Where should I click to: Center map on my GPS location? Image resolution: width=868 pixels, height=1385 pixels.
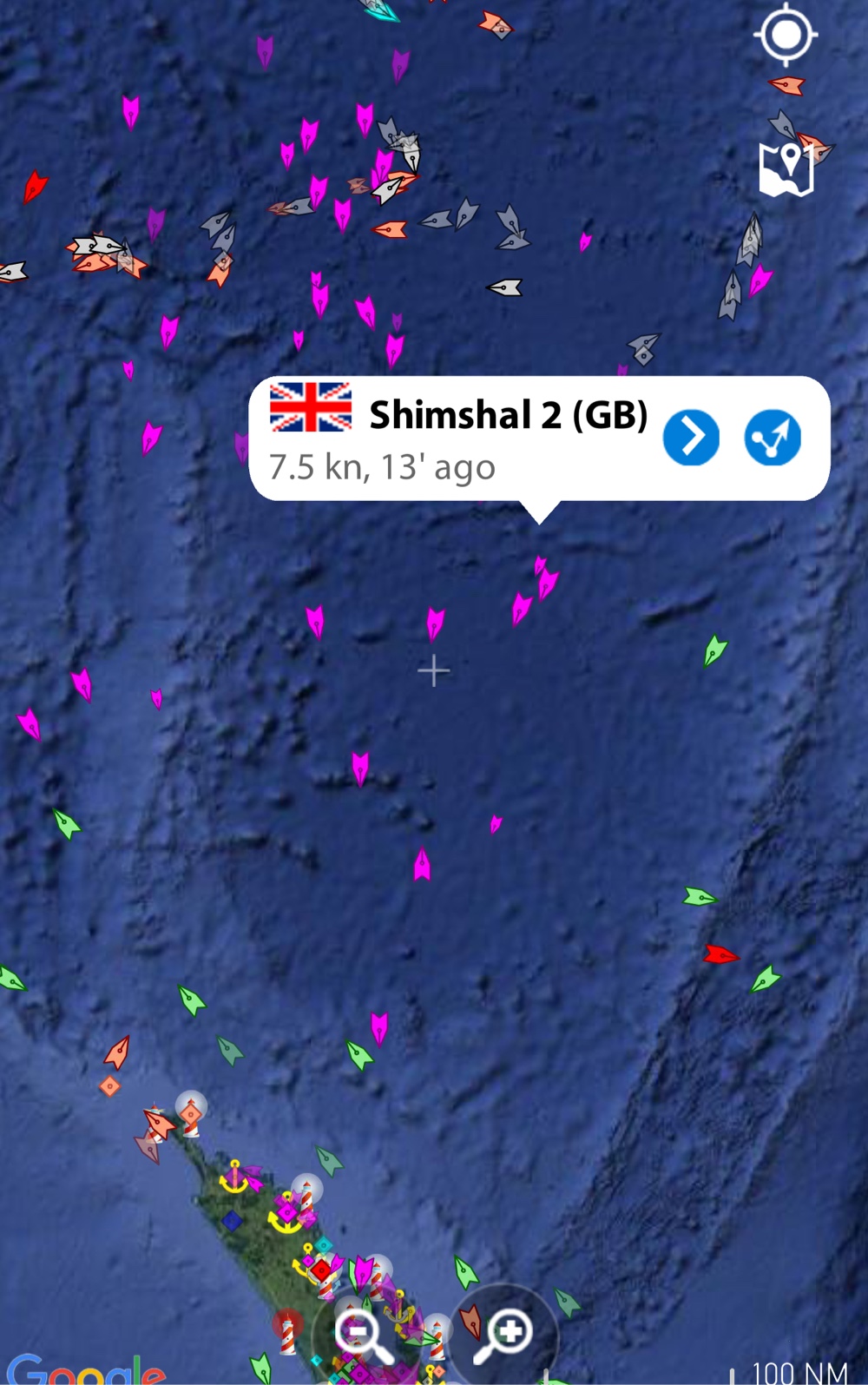[786, 35]
